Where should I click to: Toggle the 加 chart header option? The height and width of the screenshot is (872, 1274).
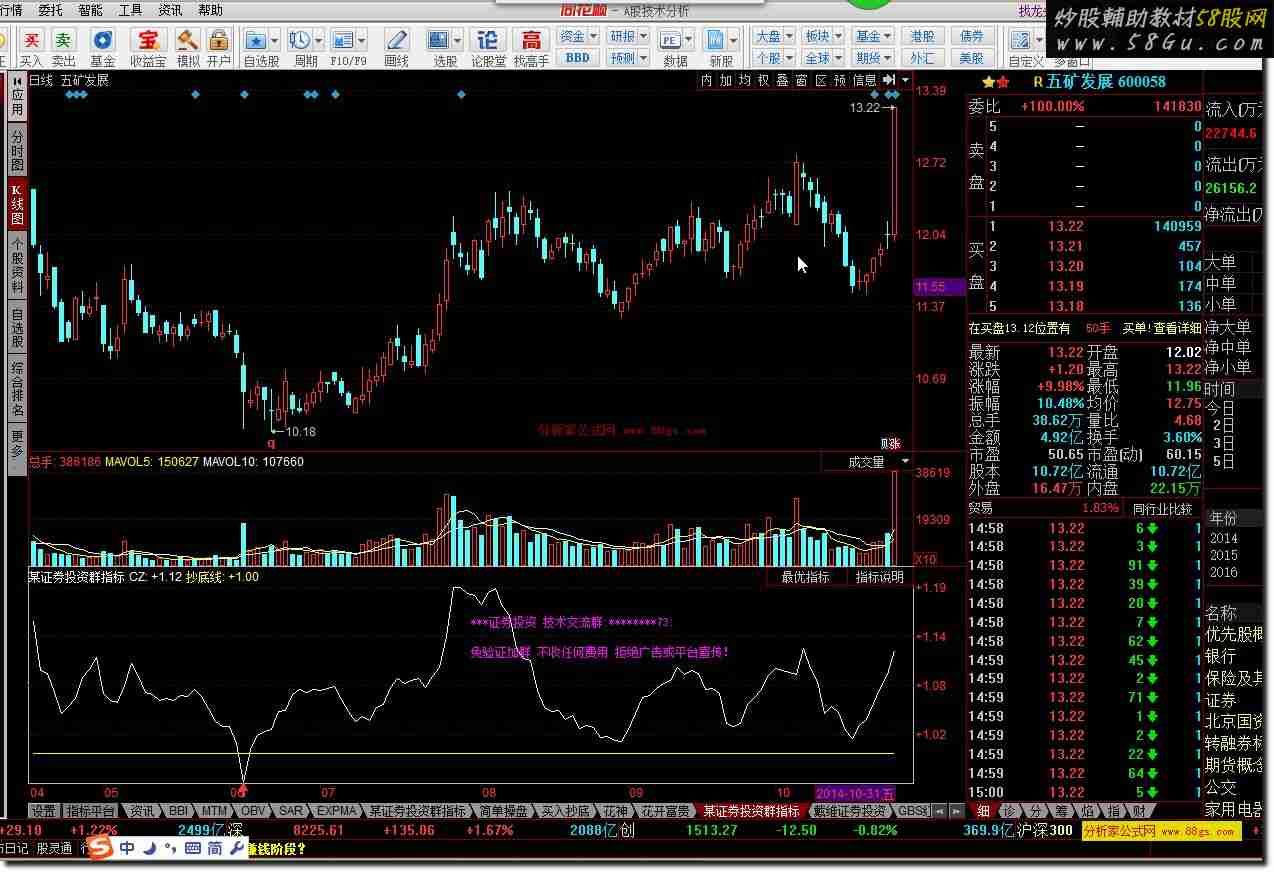coord(726,80)
